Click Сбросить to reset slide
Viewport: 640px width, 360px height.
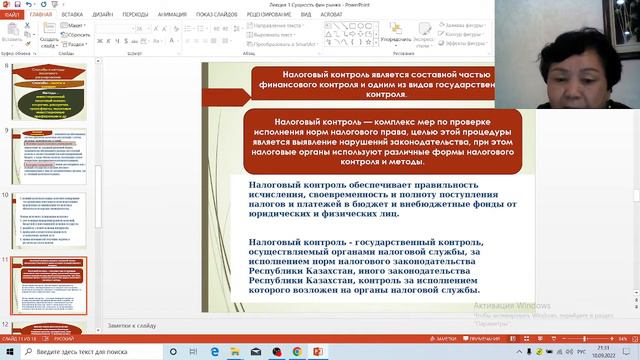tap(76, 35)
